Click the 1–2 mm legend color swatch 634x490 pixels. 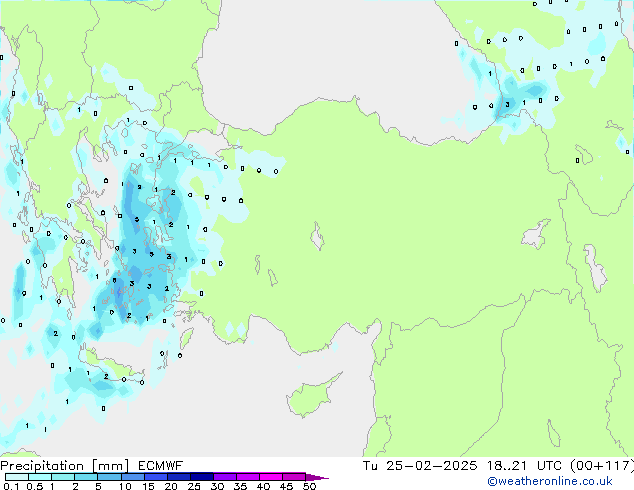(63, 477)
